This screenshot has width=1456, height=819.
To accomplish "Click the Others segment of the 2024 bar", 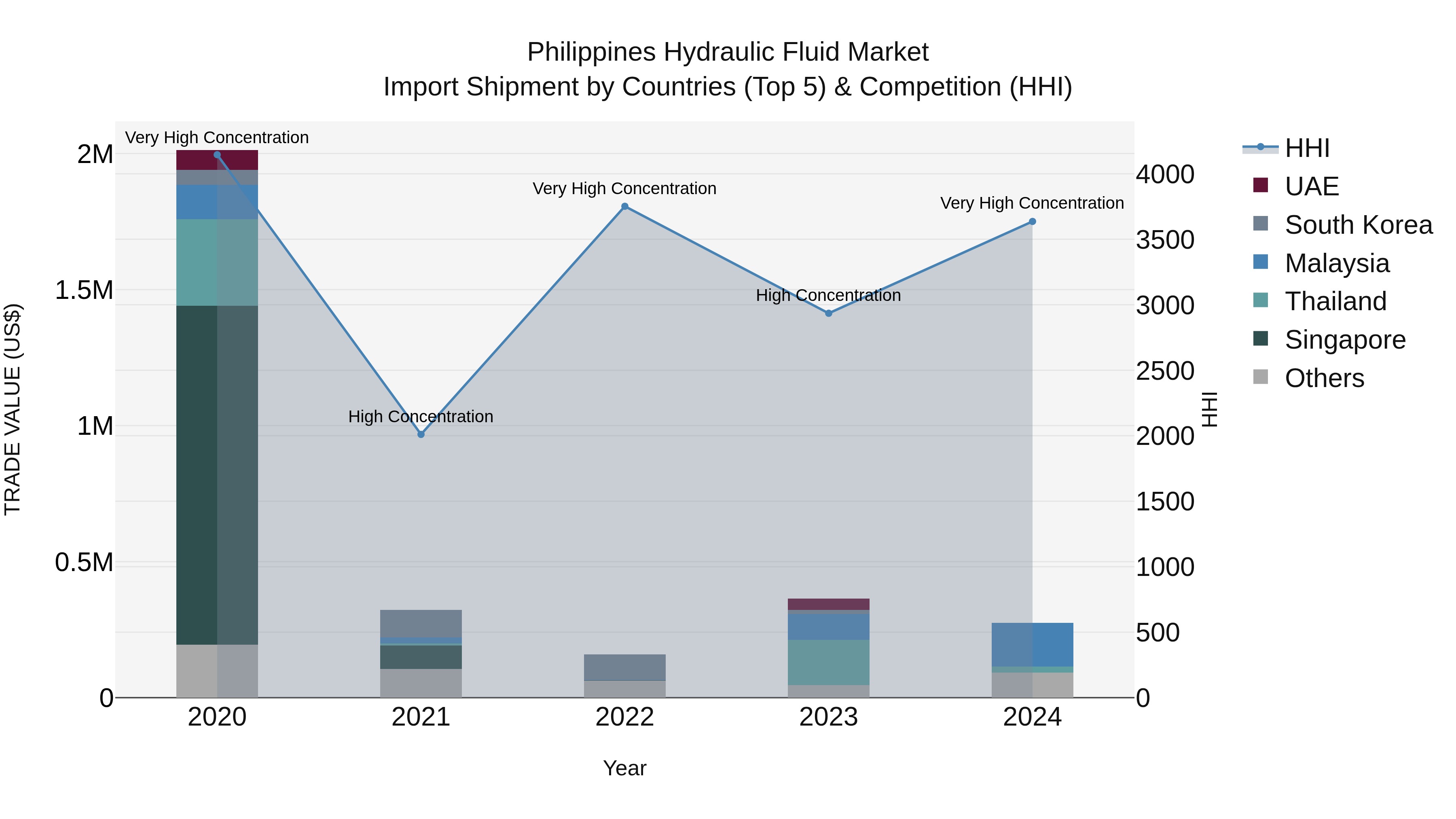I will 1032,685.
